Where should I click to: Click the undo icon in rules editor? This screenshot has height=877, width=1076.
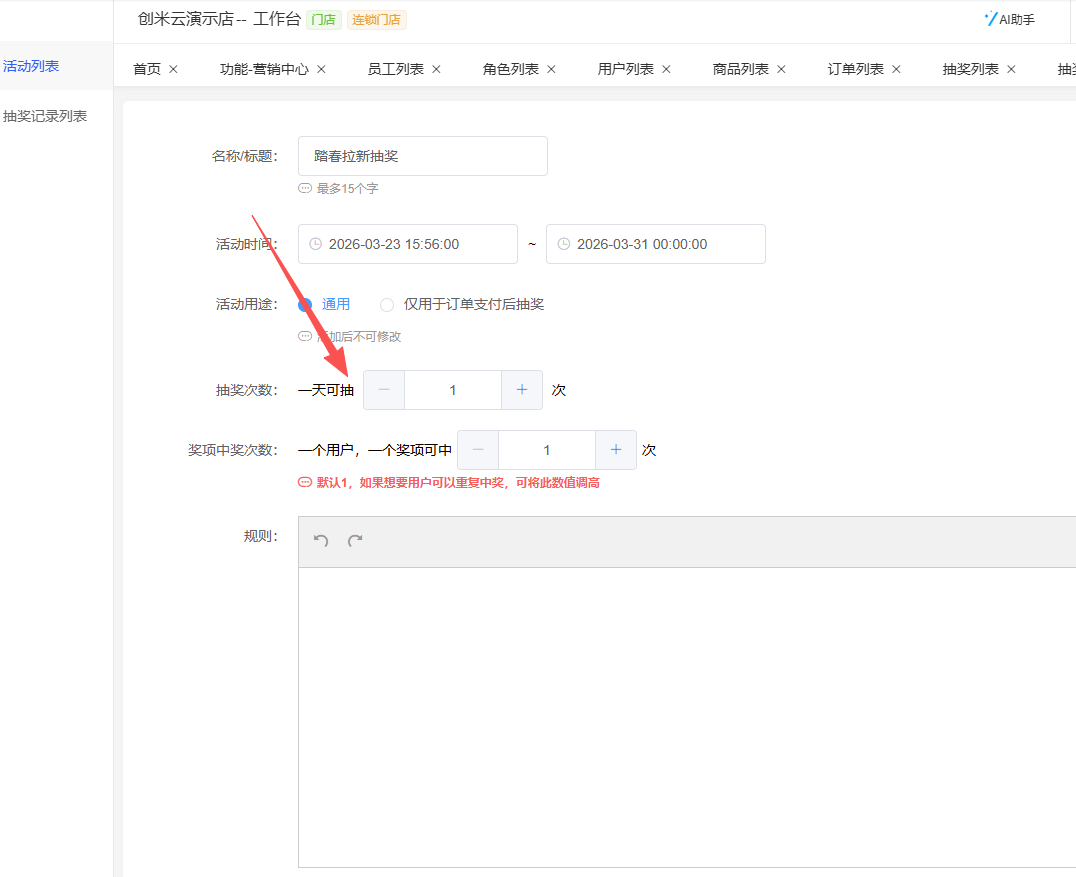pos(321,541)
